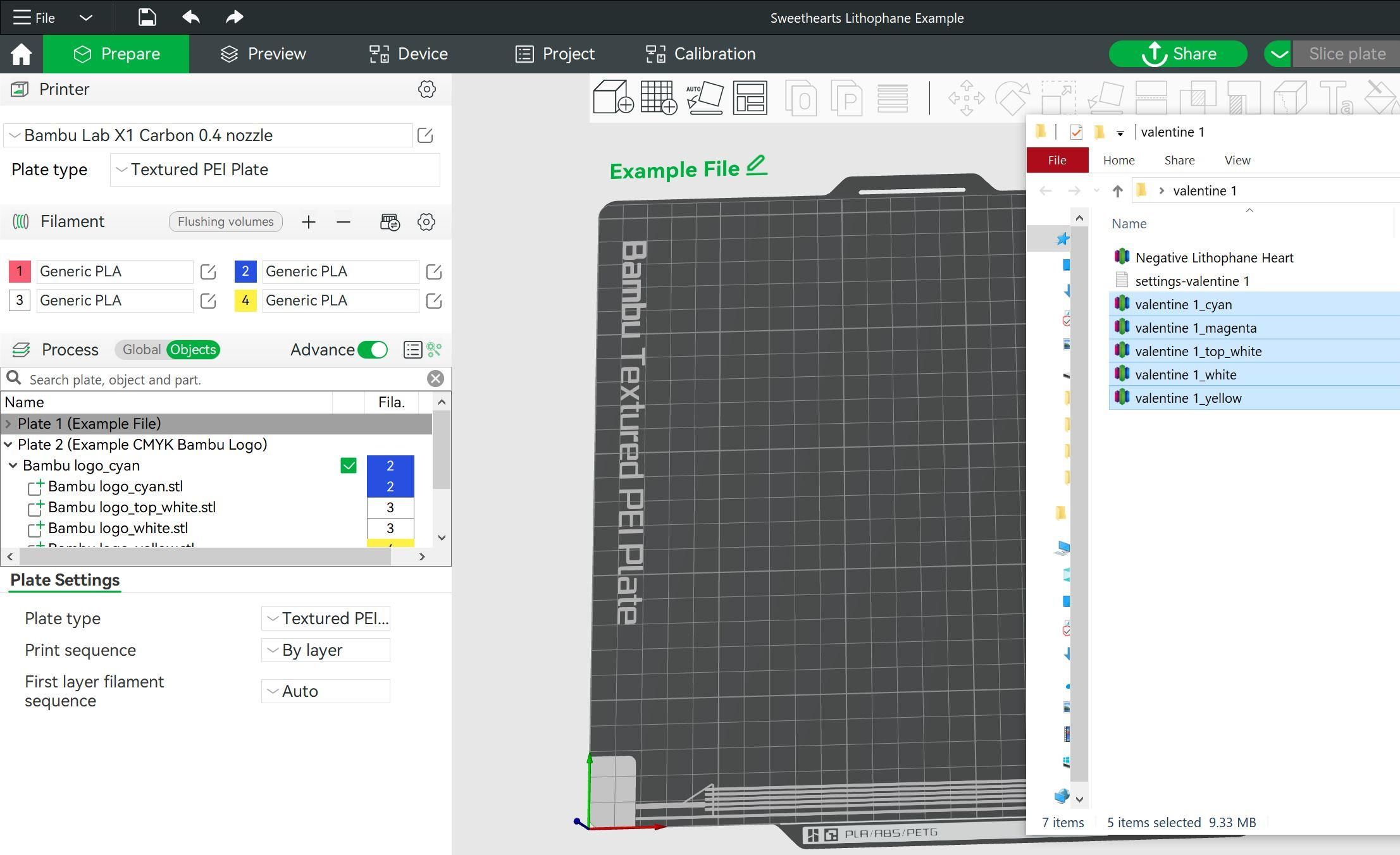Image resolution: width=1400 pixels, height=855 pixels.
Task: Switch process to Global mode
Action: click(x=141, y=350)
